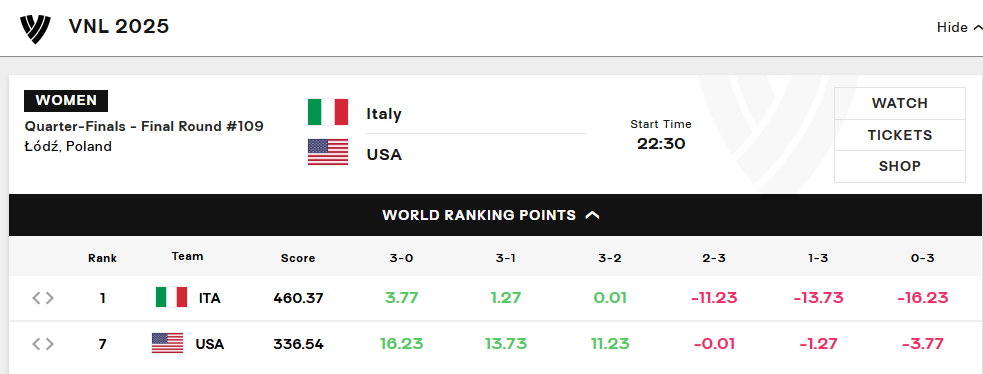
Task: Collapse the panel with Hide toggle
Action: click(959, 28)
